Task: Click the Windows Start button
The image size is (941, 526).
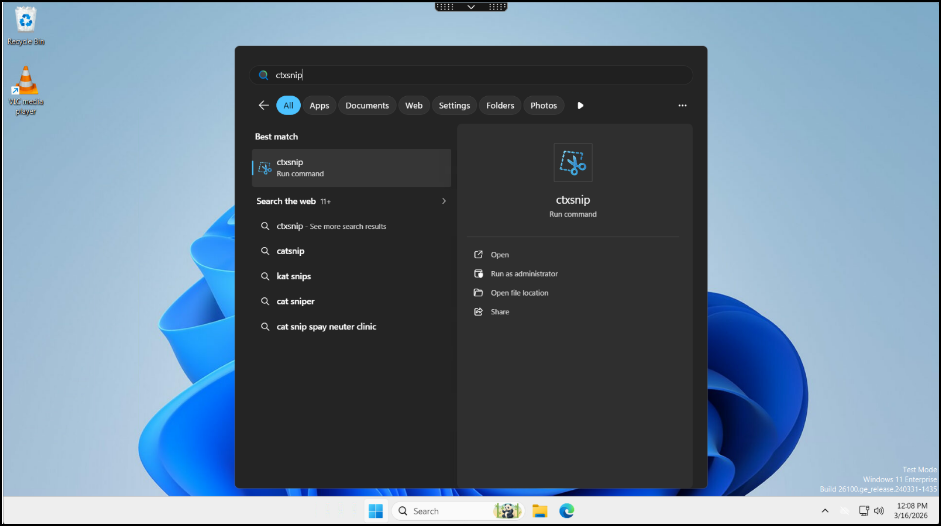Action: [x=375, y=511]
